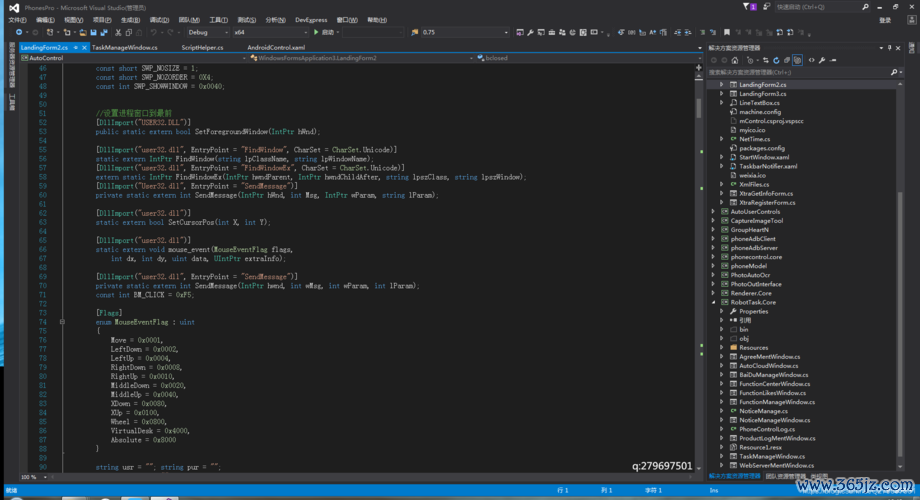Open the DevExpress menu
Viewport: 920px width, 500px height.
(311, 20)
